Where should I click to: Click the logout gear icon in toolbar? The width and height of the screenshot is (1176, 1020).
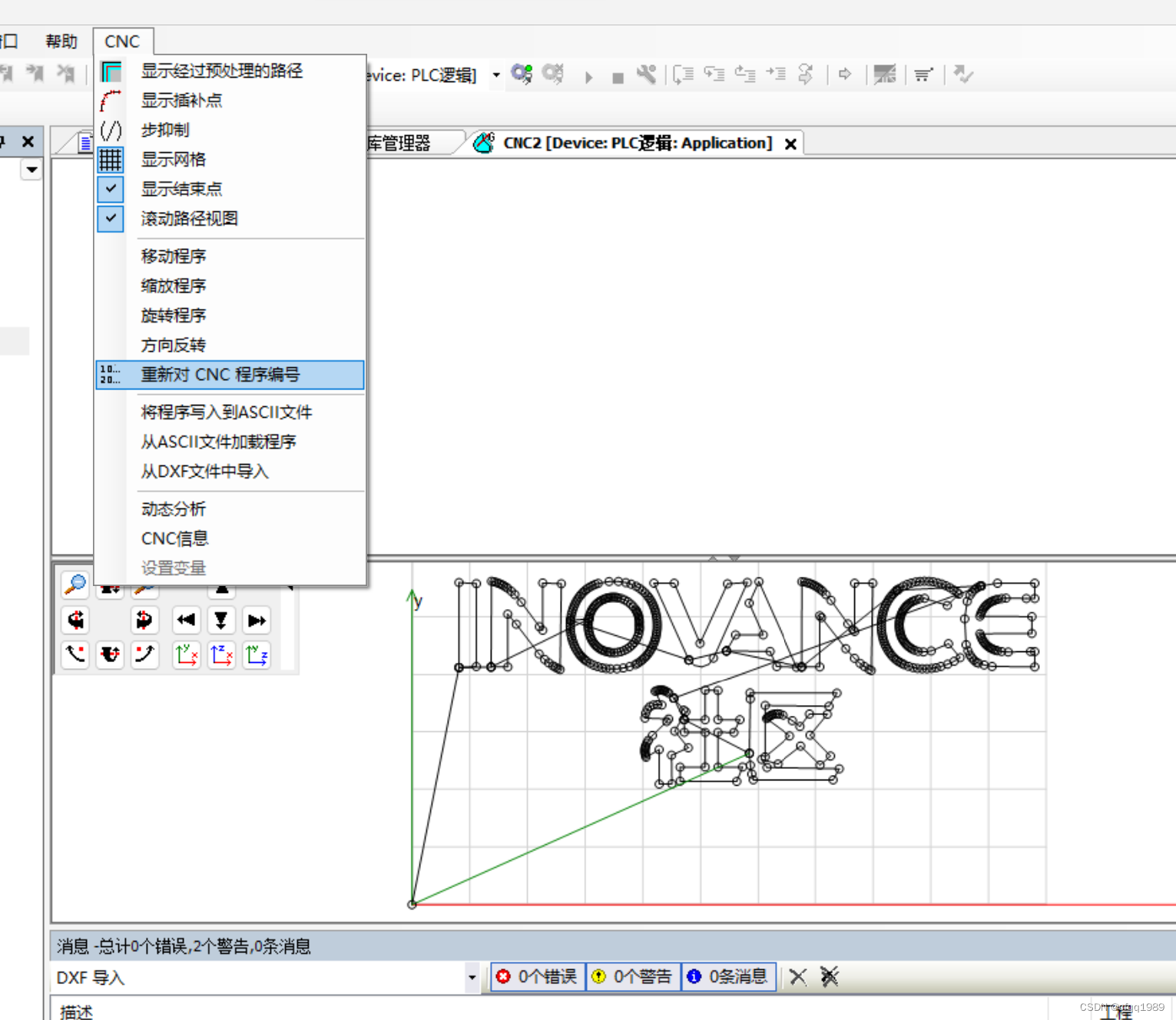coord(553,75)
